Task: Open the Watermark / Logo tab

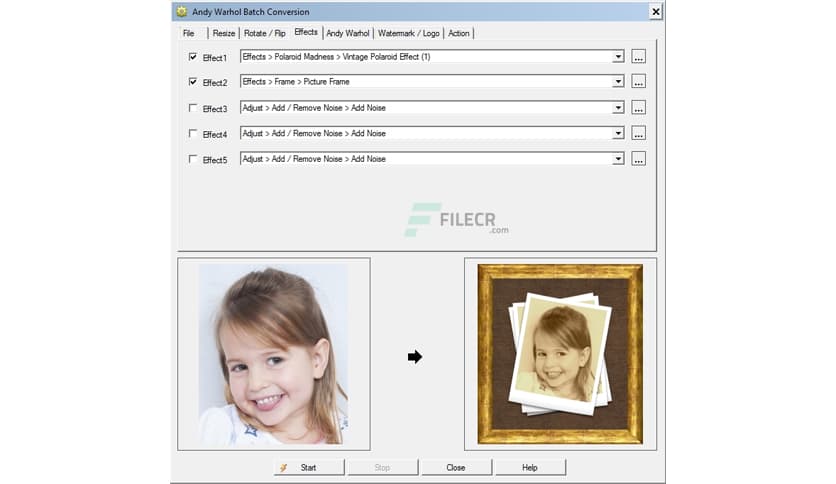Action: [408, 33]
